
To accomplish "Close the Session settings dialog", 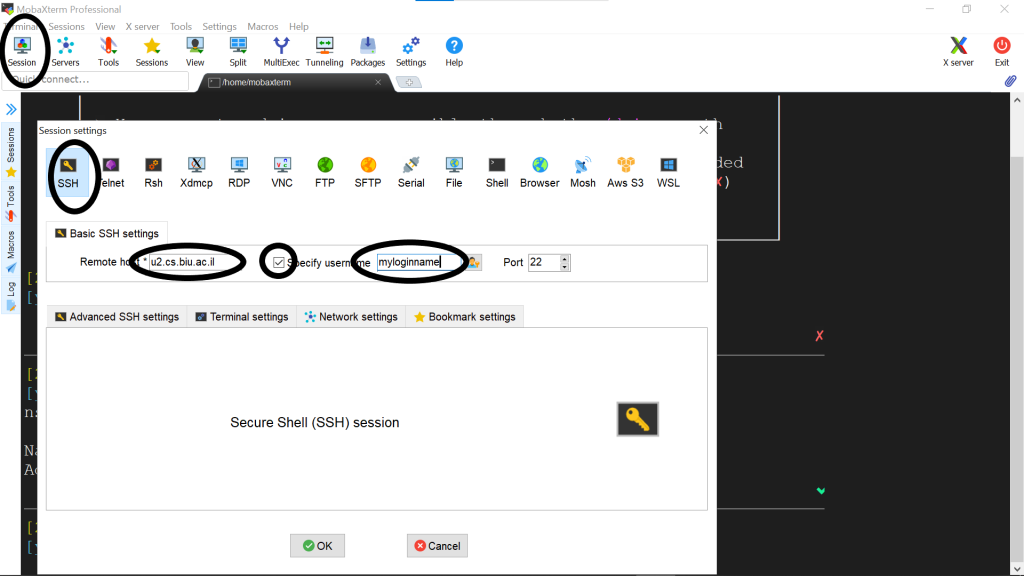I will click(x=703, y=130).
